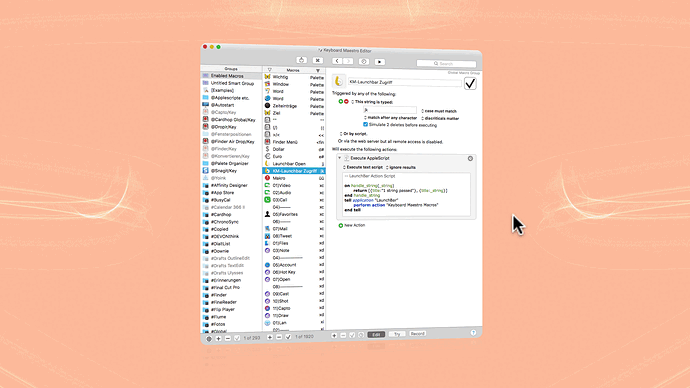Toggle enable checkmark for actions at bottom

[x=352, y=335]
